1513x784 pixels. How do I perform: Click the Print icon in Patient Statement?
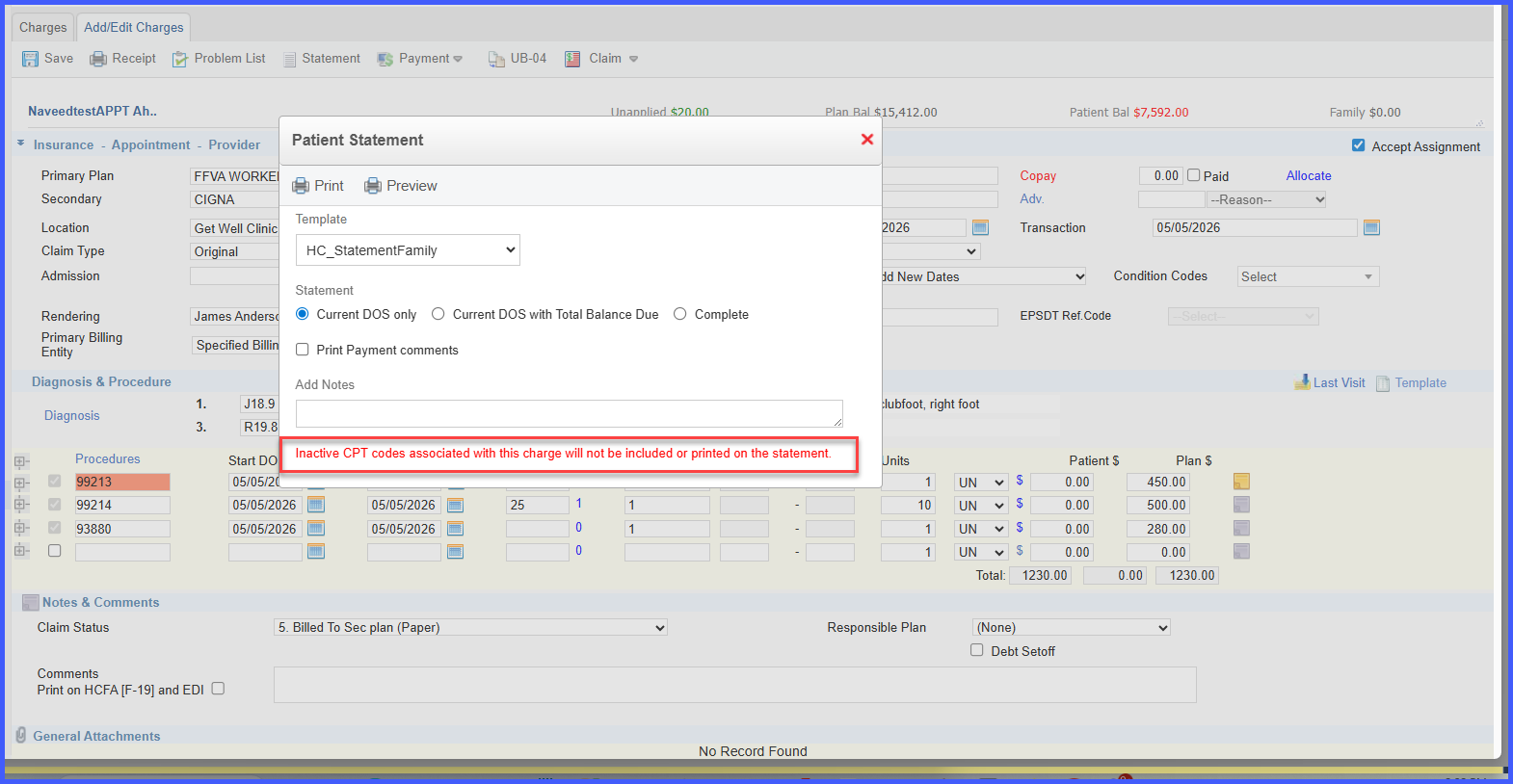(x=301, y=186)
